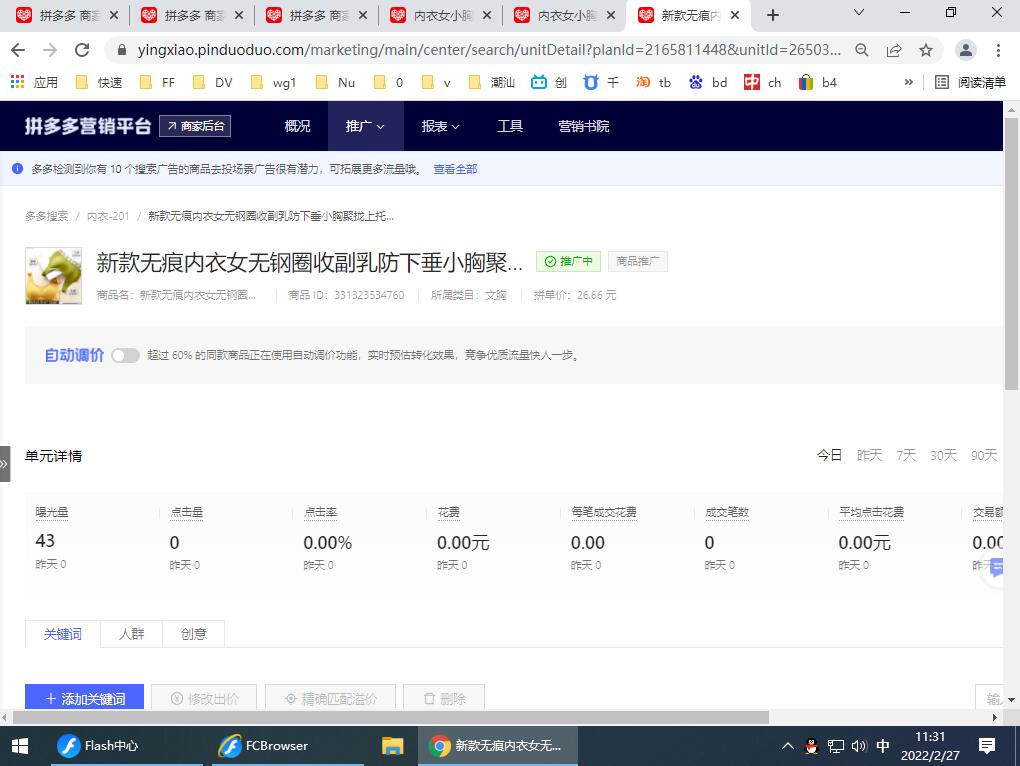
Task: View site info via the lock icon
Action: pyautogui.click(x=122, y=50)
